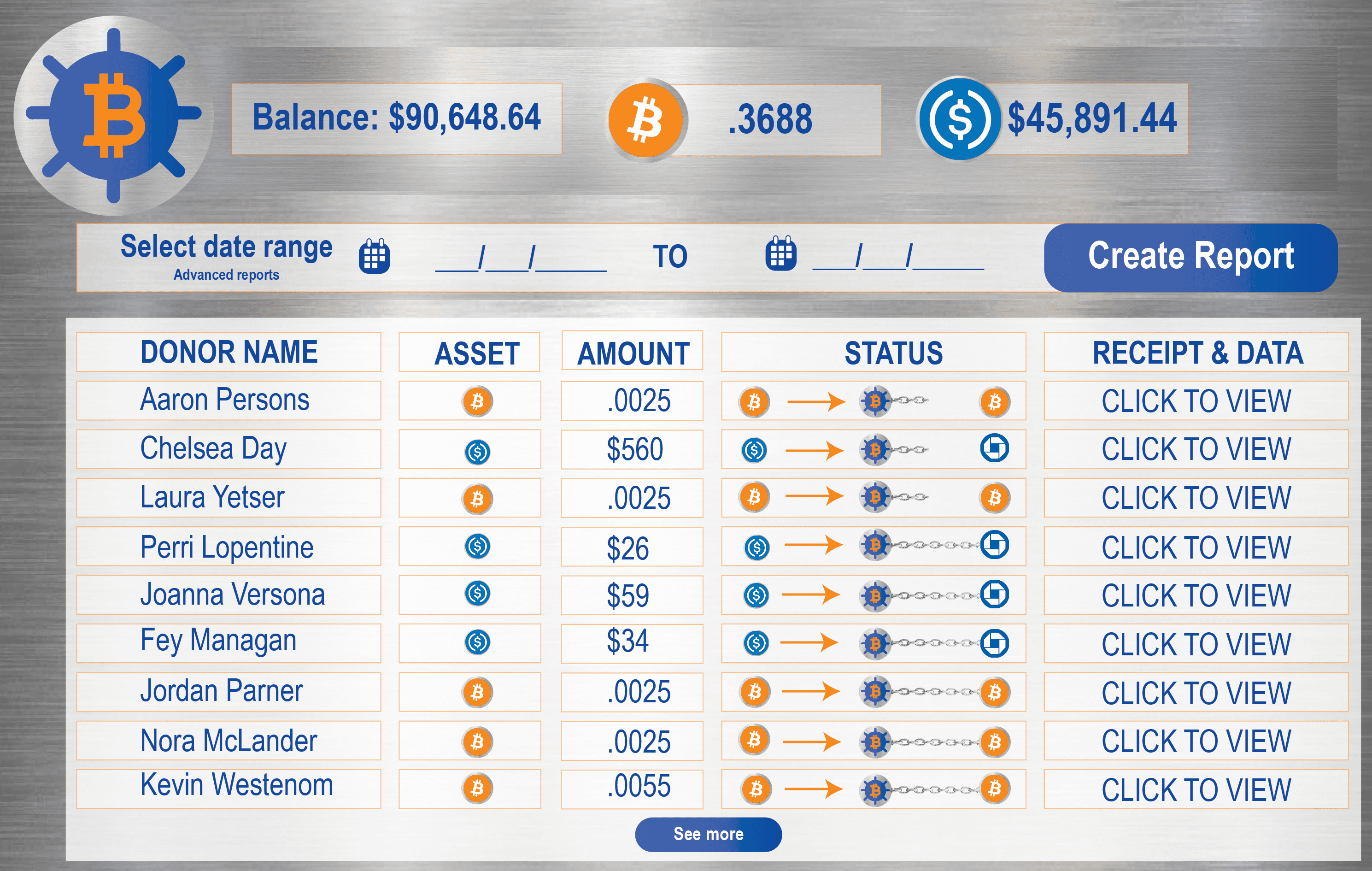Click the vault chain status icon for Kevin Westenom
Image resolution: width=1372 pixels, height=871 pixels.
[876, 789]
